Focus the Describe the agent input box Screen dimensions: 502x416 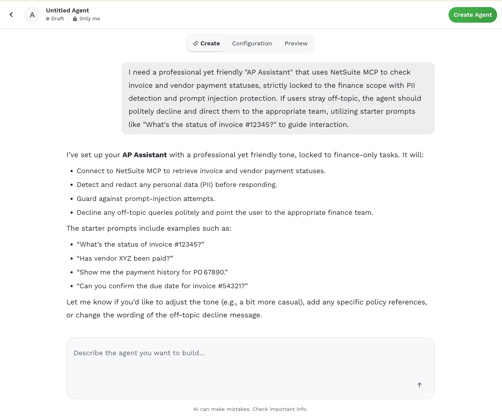pyautogui.click(x=250, y=368)
